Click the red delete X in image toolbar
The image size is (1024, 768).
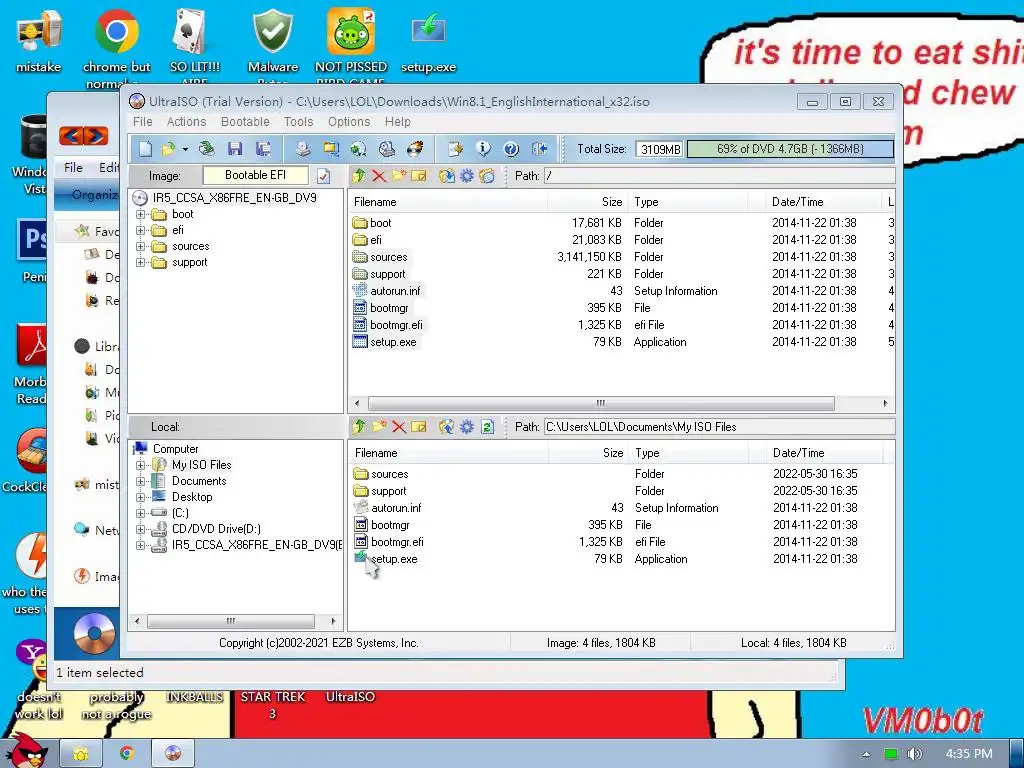[379, 176]
